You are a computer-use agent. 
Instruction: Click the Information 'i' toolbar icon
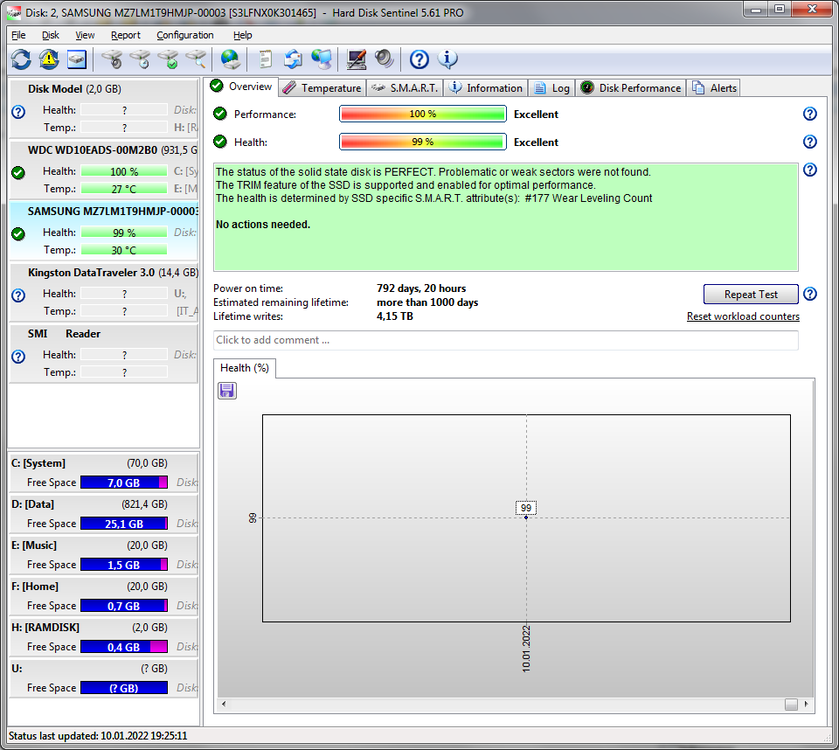click(448, 59)
